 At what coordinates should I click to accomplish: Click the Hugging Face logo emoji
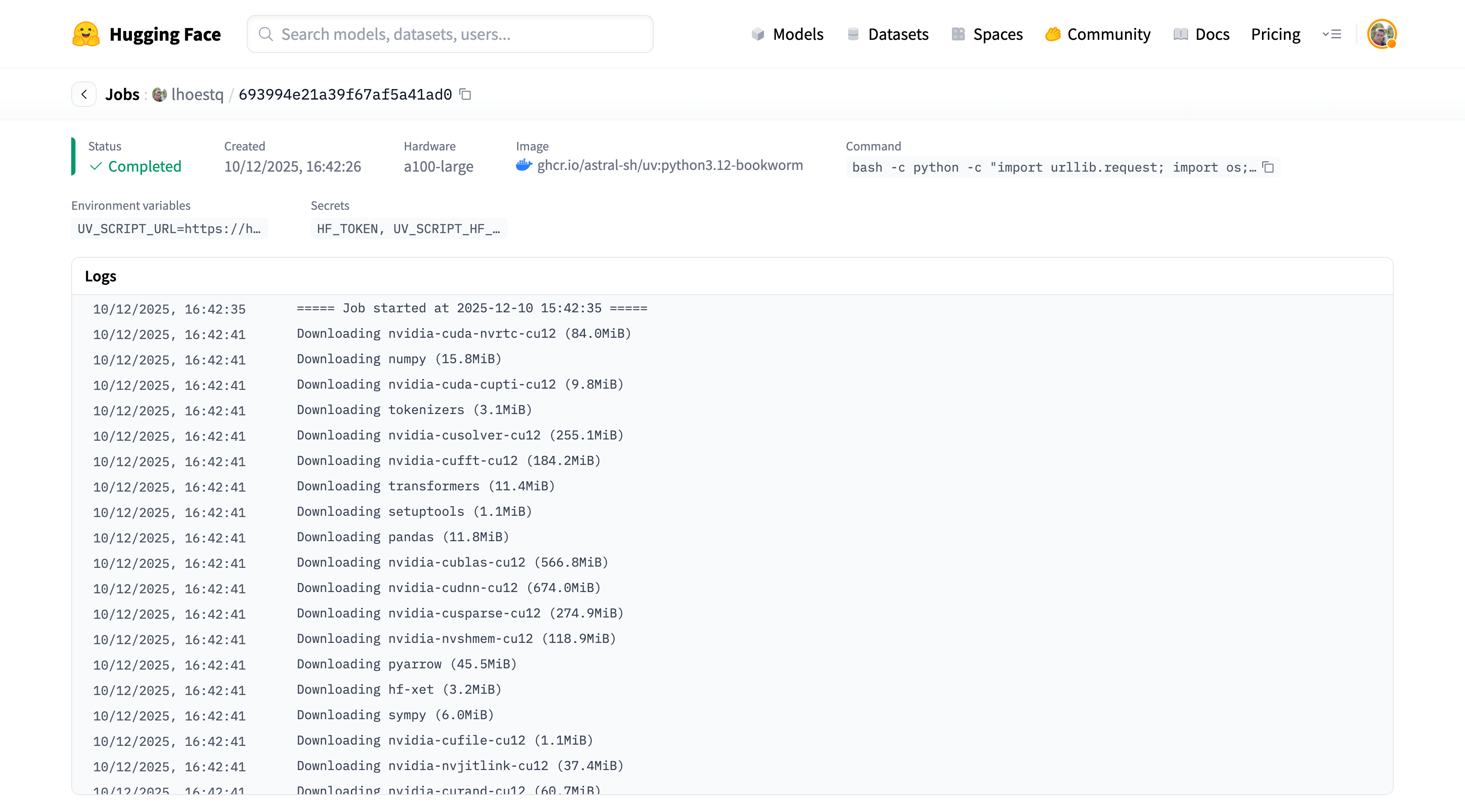[86, 34]
